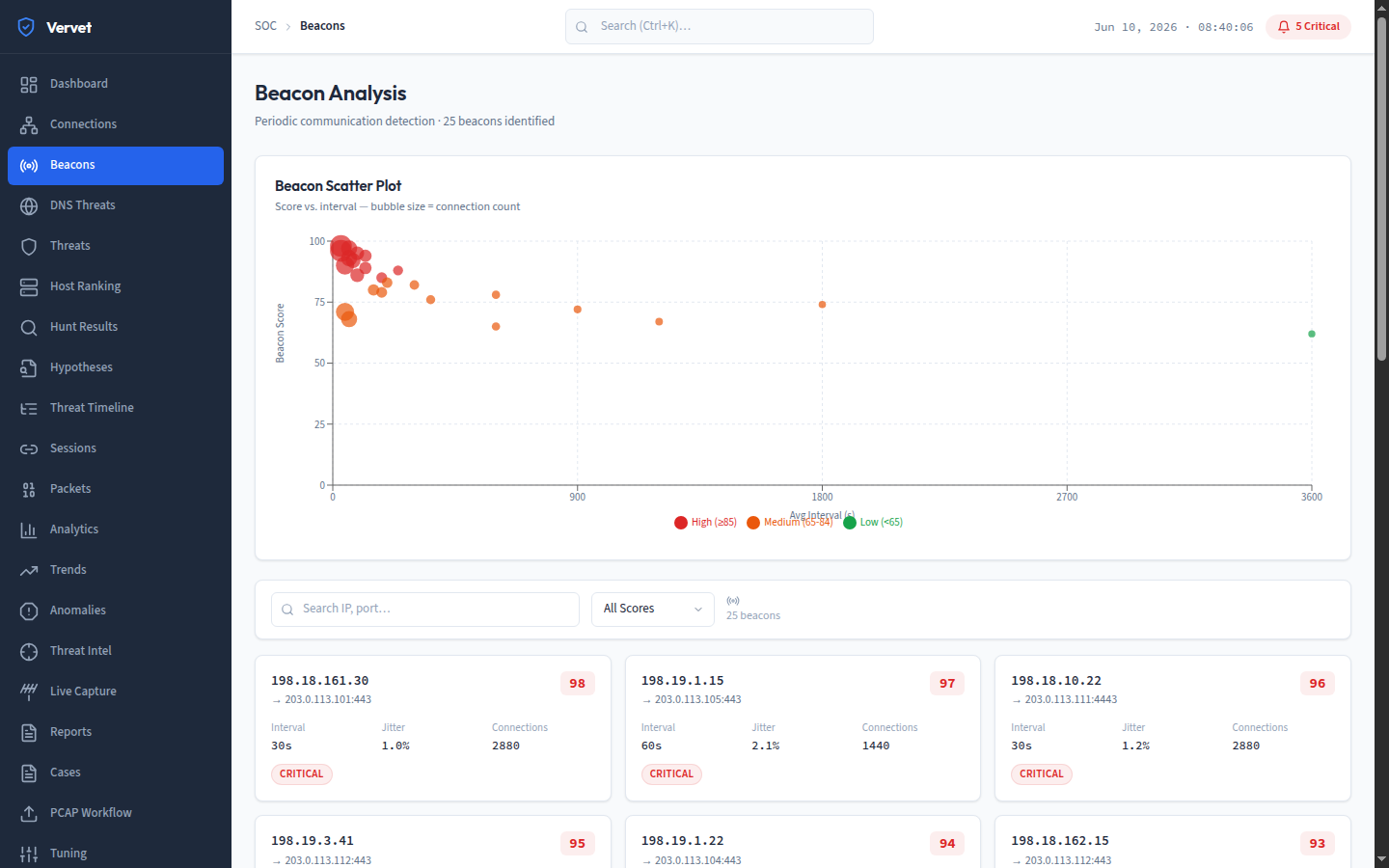1389x868 pixels.
Task: Open the 5 Critical alerts button
Action: (x=1308, y=27)
